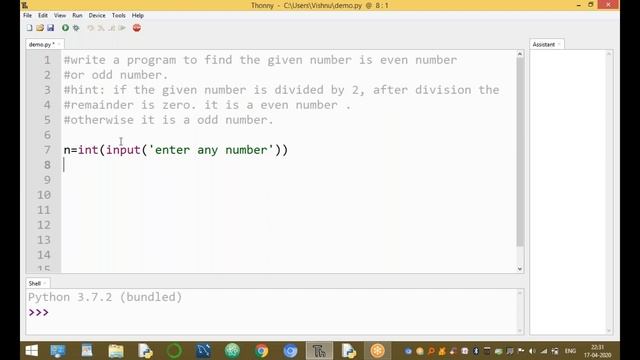Open the Windows Start button
Screen dimensions: 640x360
(31, 351)
